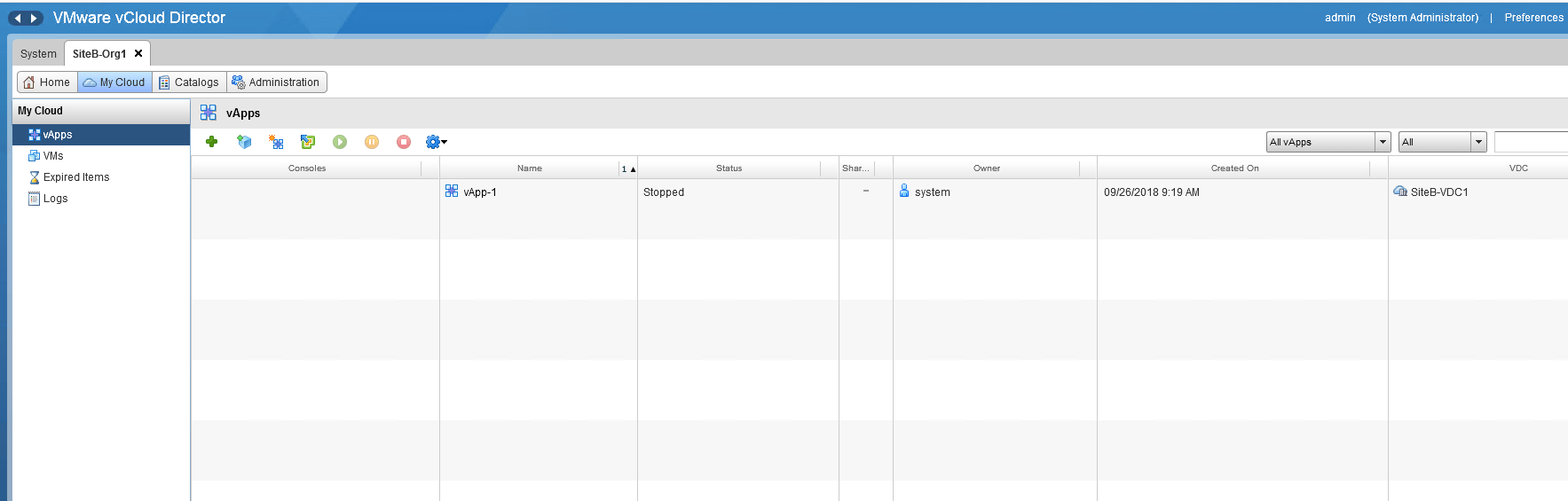Click the orange suspend vApp icon
The image size is (1568, 501).
(372, 142)
